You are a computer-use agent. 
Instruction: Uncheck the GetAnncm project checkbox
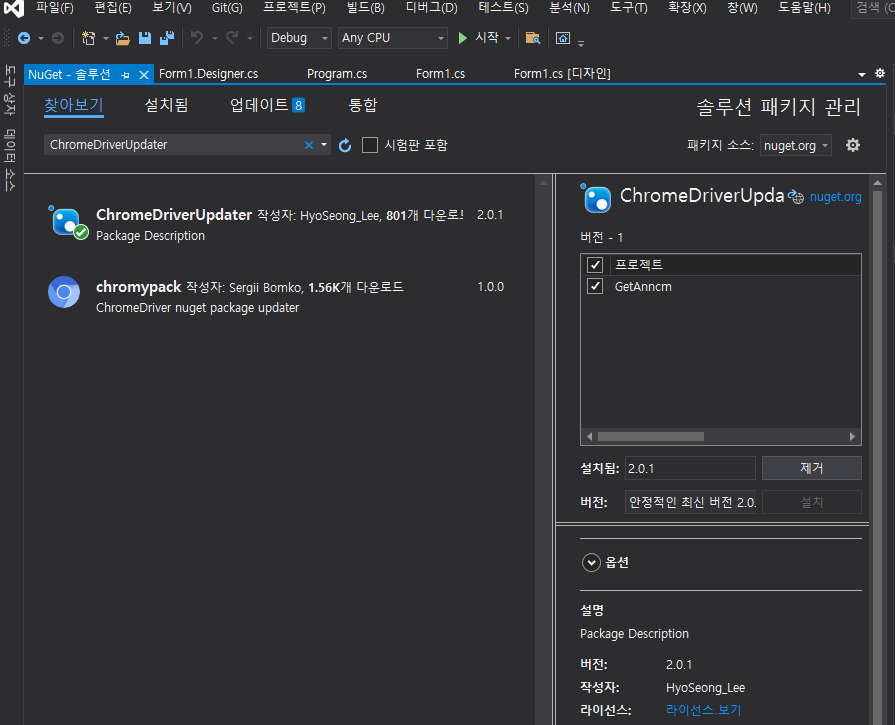click(595, 286)
